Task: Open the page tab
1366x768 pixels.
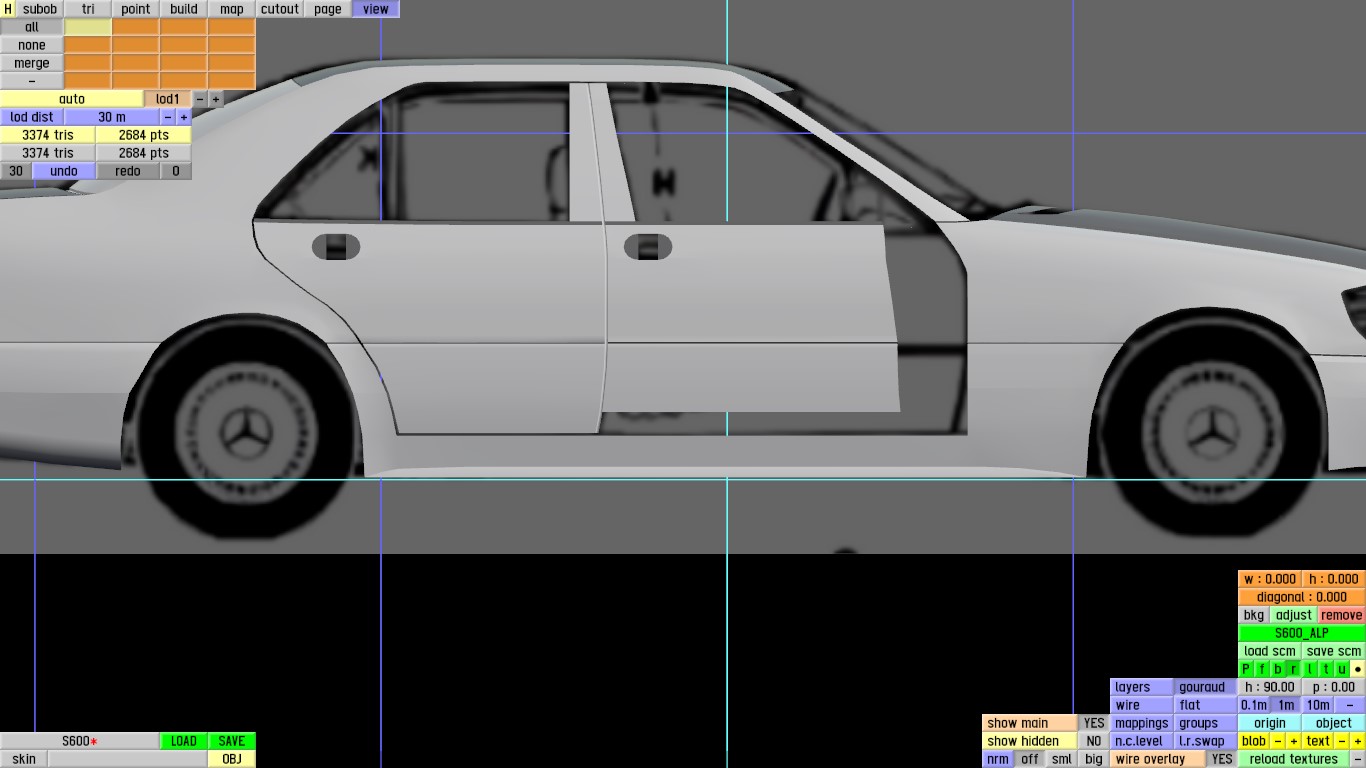Action: tap(328, 9)
